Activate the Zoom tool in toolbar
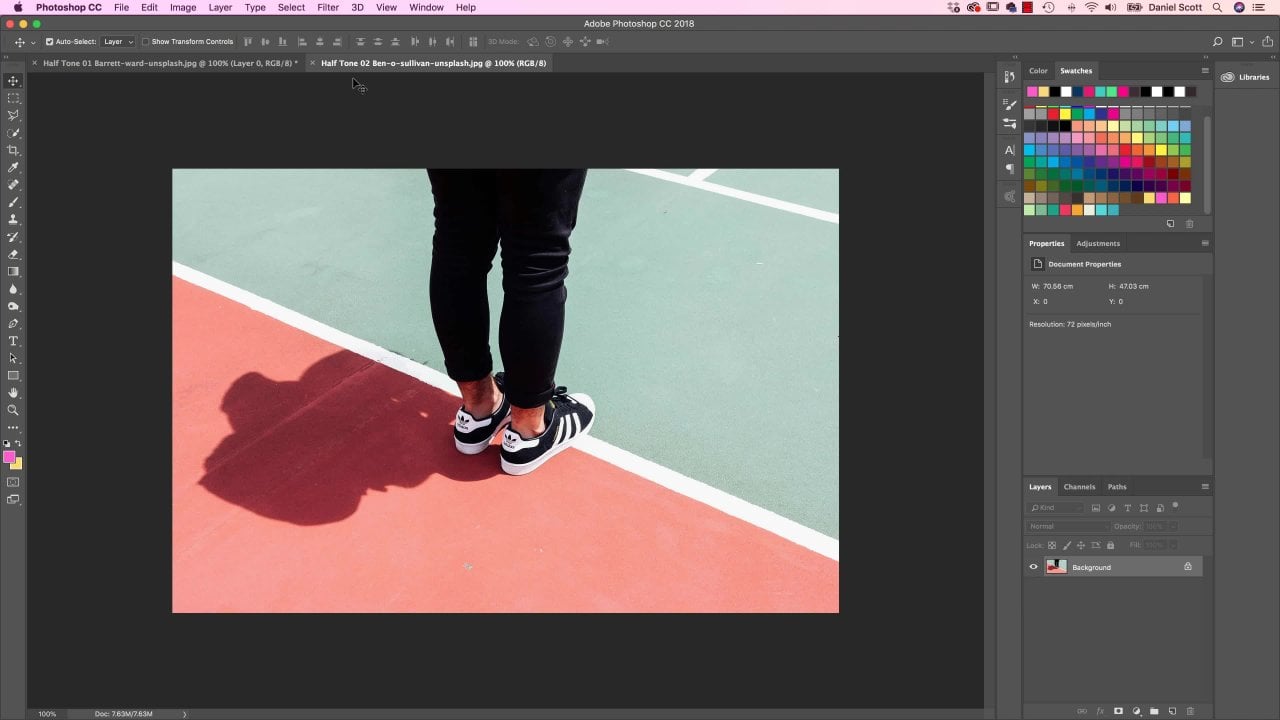 pyautogui.click(x=13, y=410)
